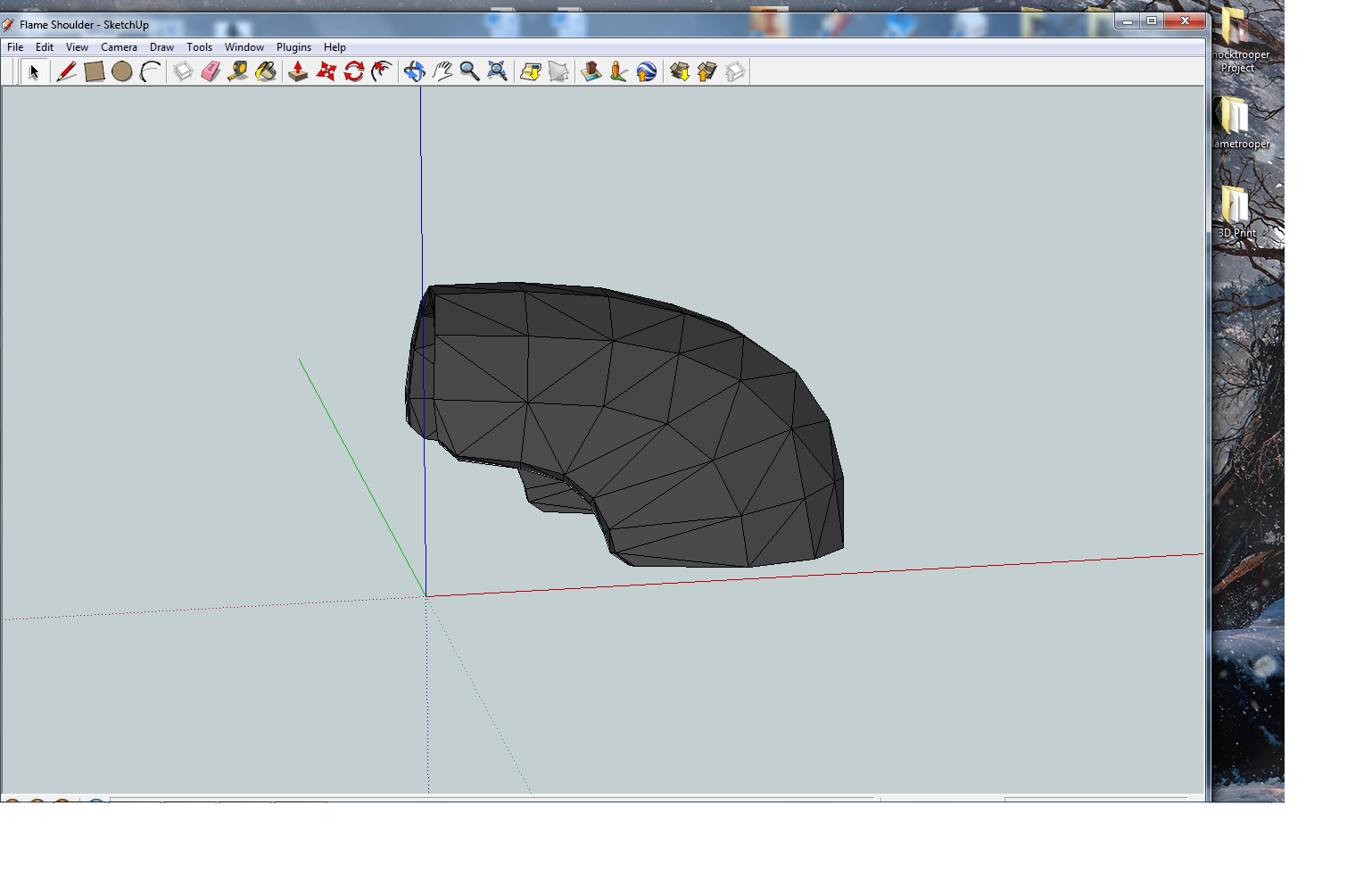Choose the Push/Pull tool
Image resolution: width=1372 pixels, height=880 pixels.
click(298, 71)
